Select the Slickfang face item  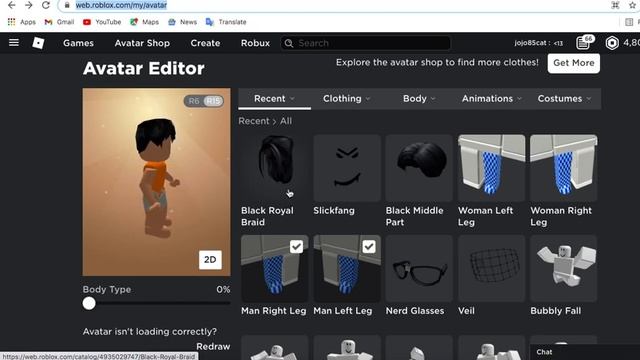click(x=347, y=168)
